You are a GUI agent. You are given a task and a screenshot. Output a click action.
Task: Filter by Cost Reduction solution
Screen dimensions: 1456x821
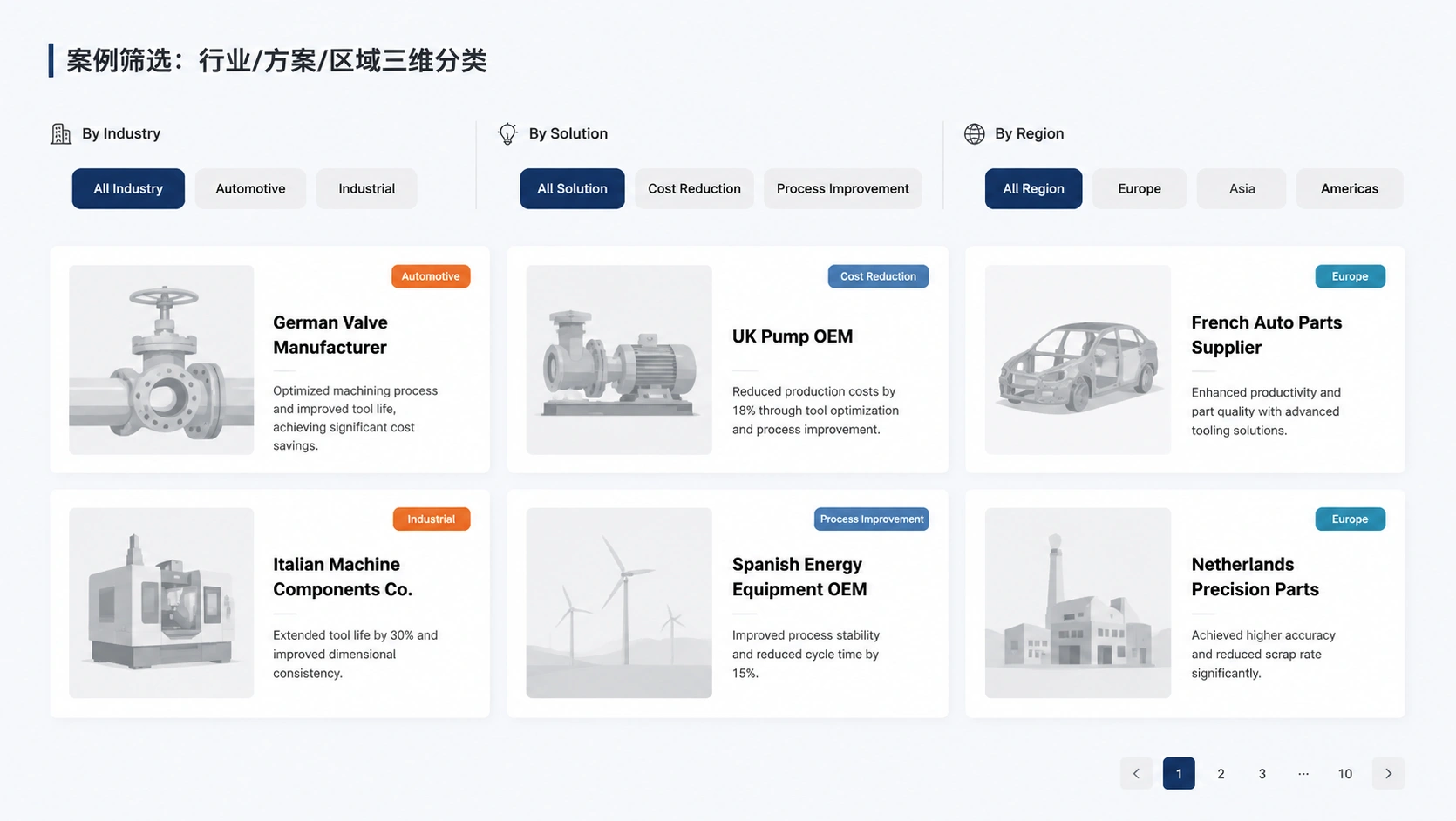694,188
